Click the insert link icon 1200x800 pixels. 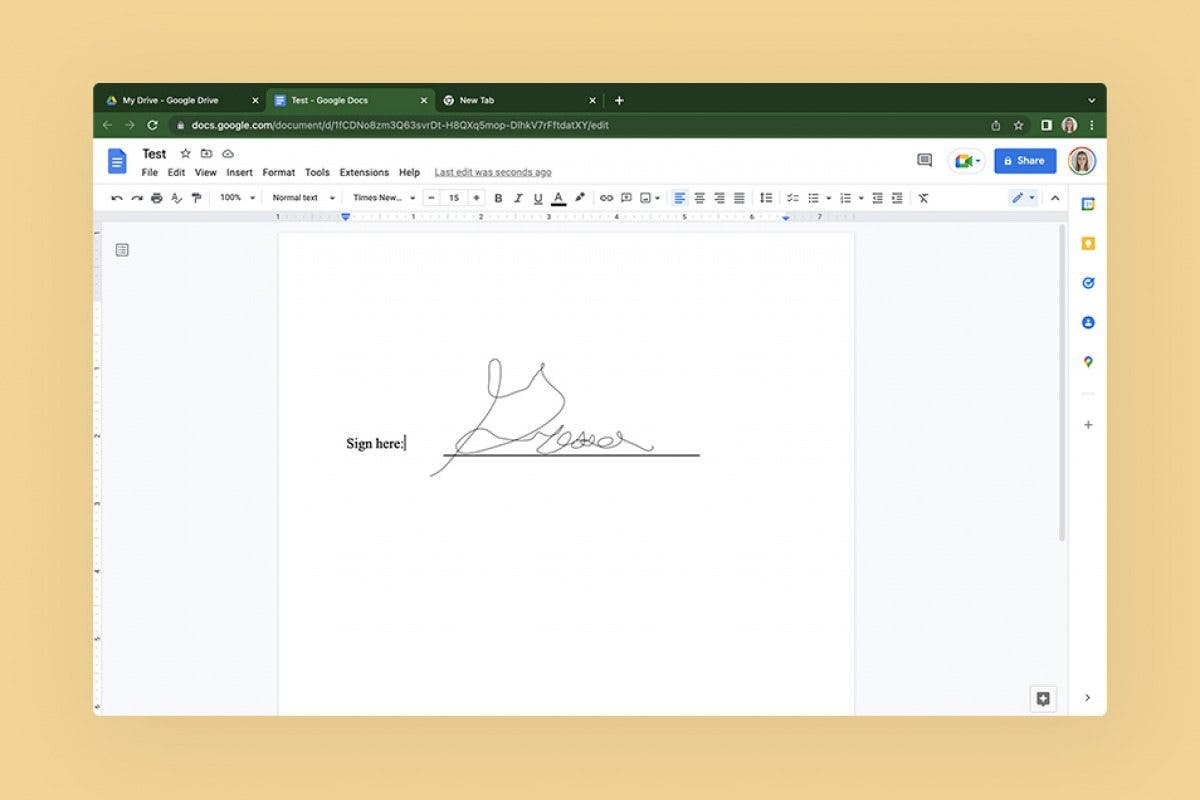pyautogui.click(x=606, y=198)
